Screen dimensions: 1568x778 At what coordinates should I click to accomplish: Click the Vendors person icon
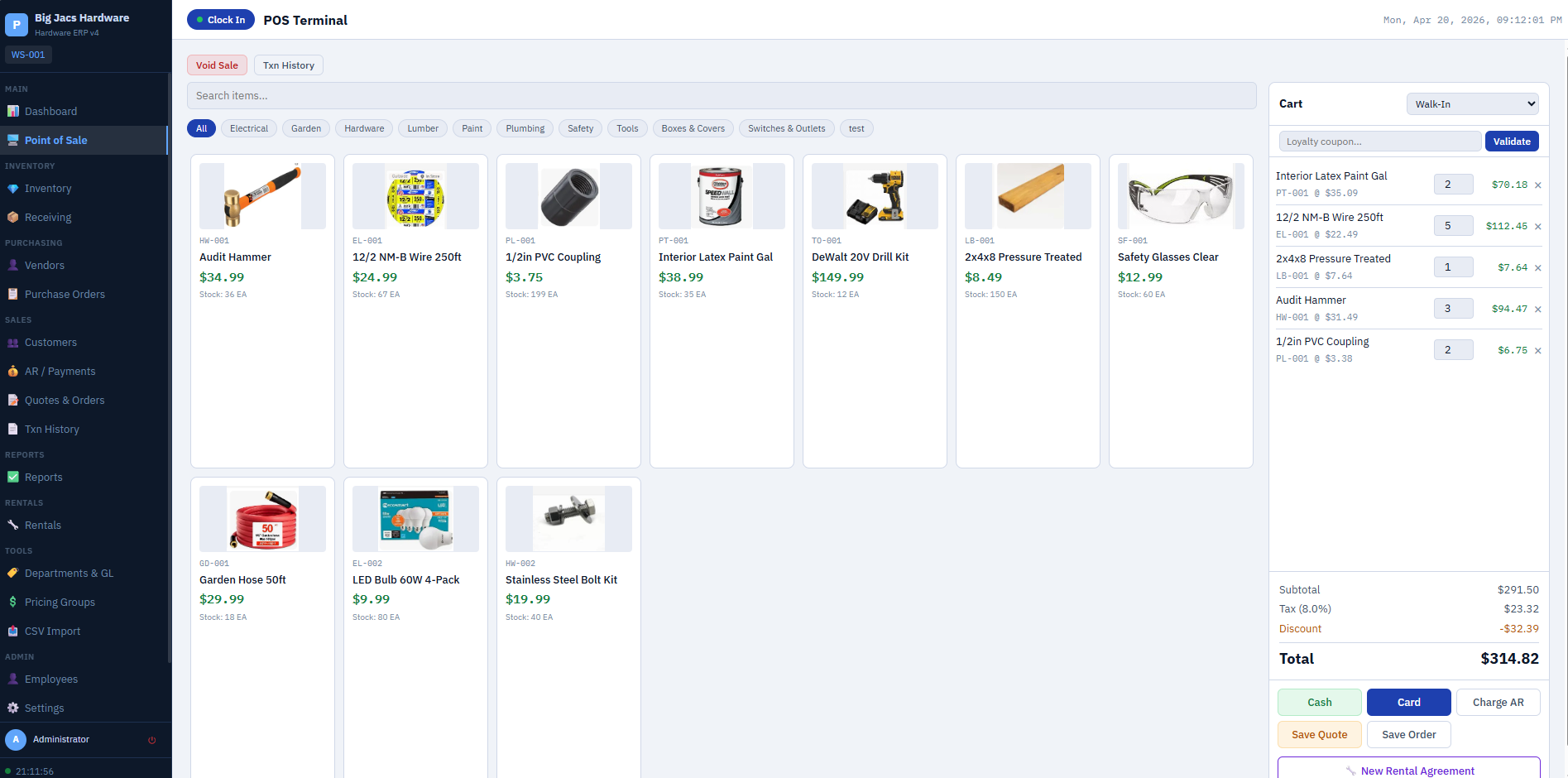tap(13, 265)
